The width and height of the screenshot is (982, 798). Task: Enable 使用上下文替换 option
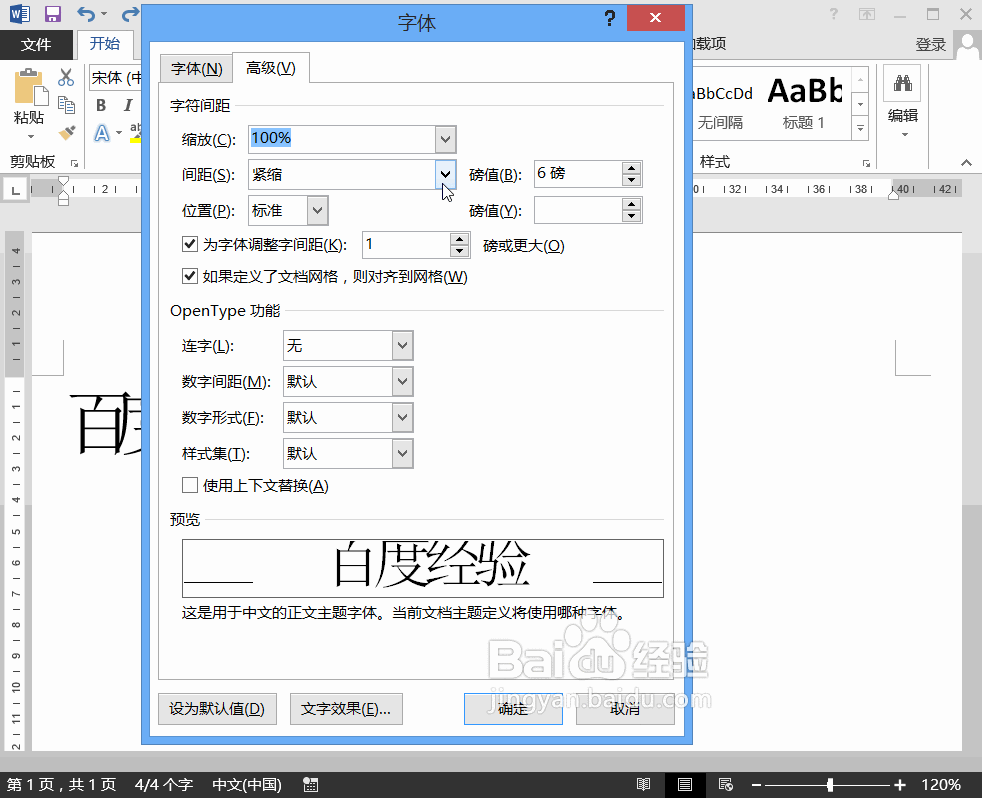(x=190, y=485)
